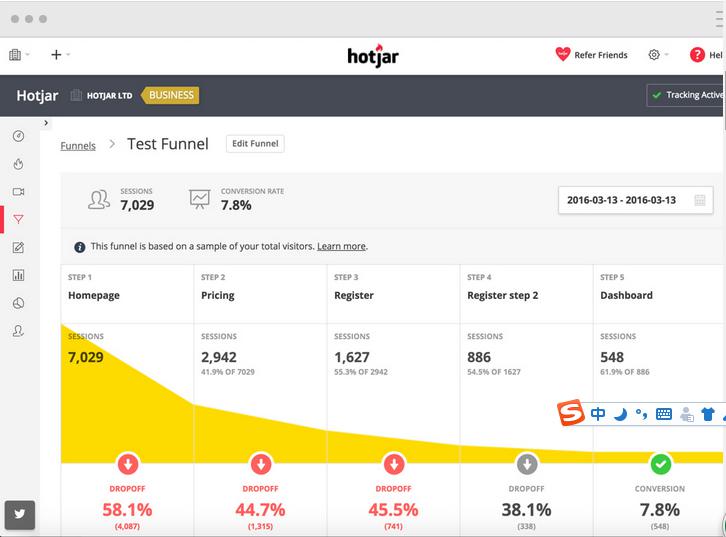726x537 pixels.
Task: Click the Register dropoff red arrow icon
Action: pos(394,464)
